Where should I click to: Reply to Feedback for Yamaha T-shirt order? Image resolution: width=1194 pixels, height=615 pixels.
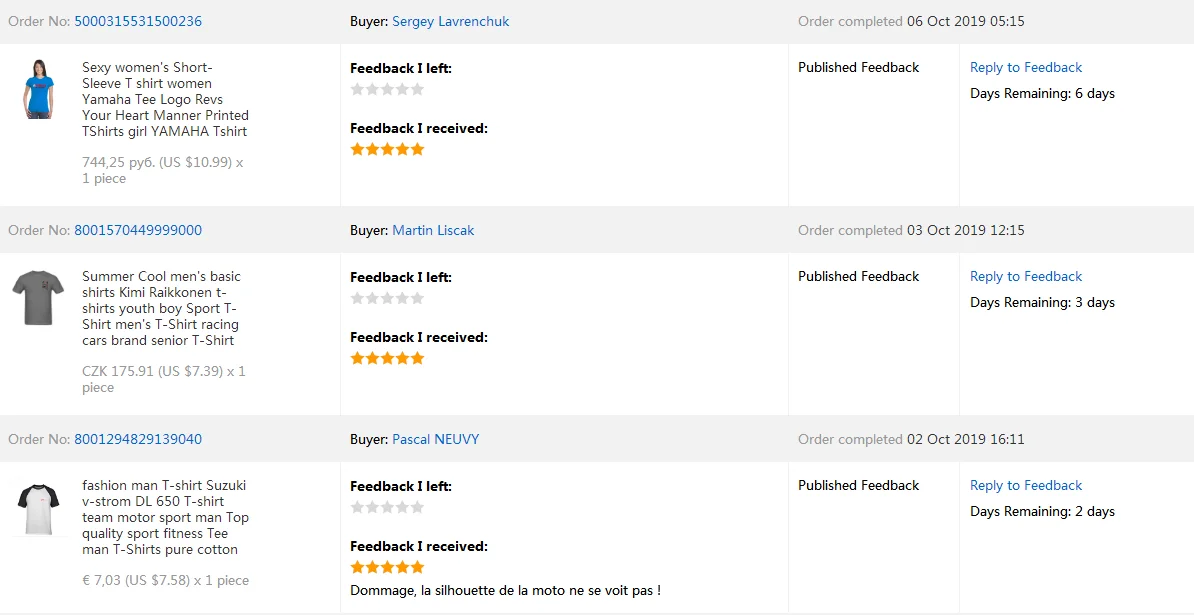click(1026, 67)
